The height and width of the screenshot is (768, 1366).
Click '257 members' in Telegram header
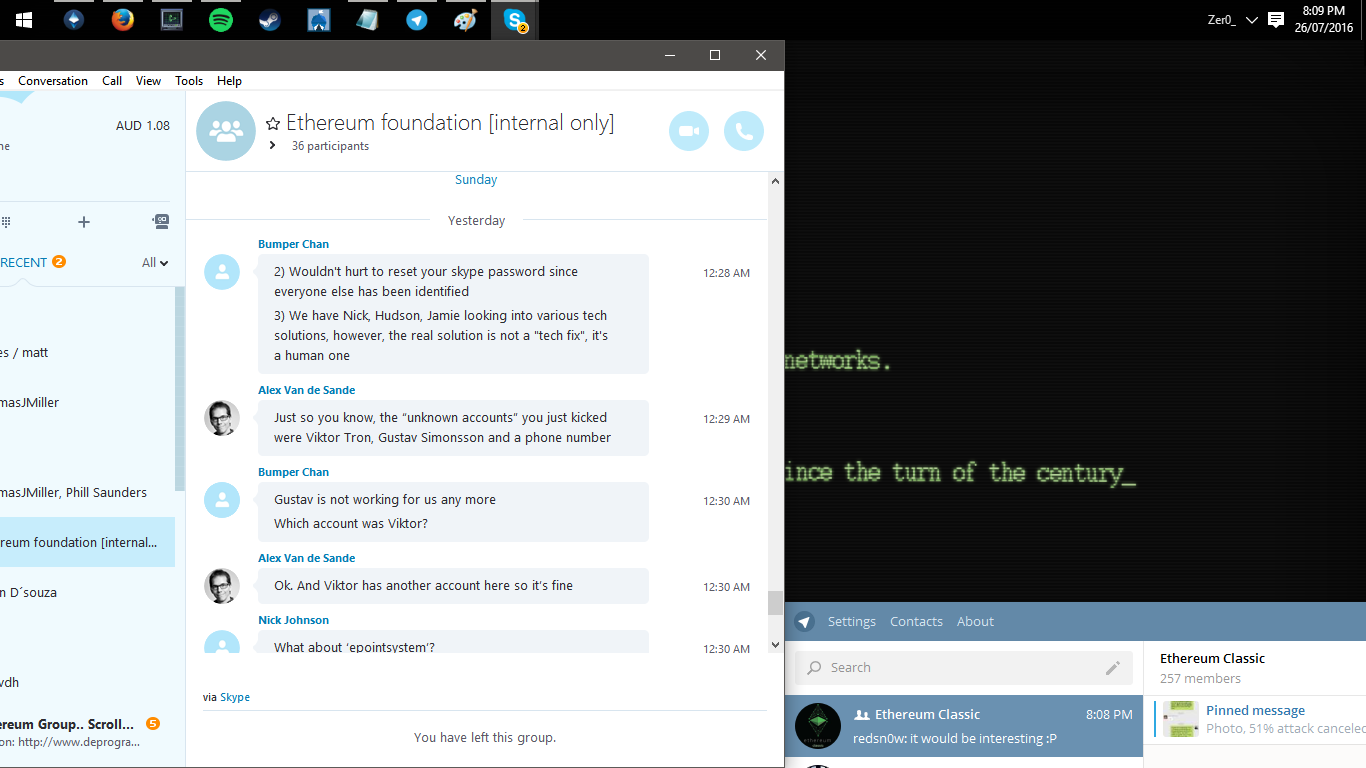pos(1200,679)
